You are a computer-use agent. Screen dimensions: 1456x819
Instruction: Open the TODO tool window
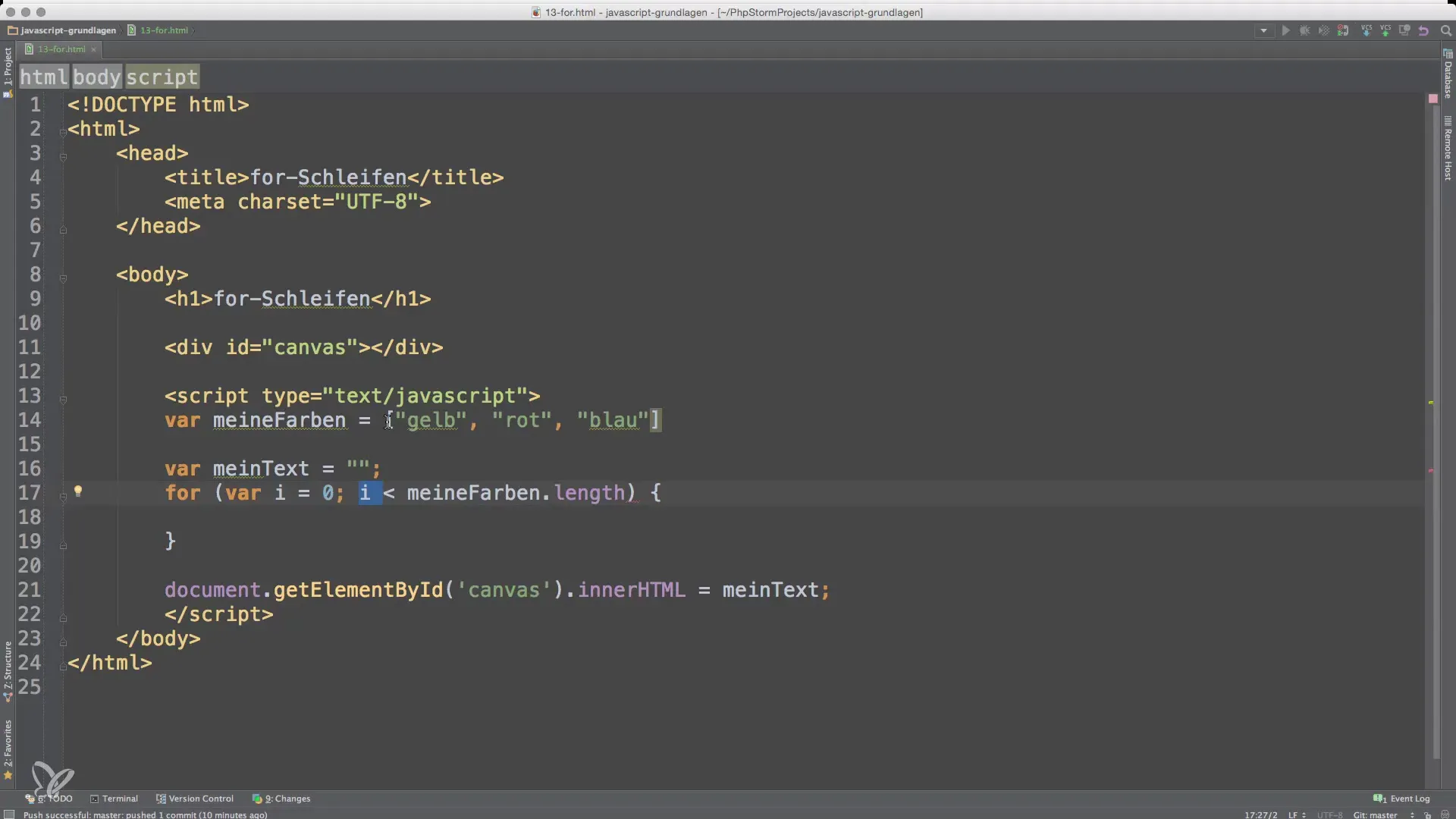point(49,799)
